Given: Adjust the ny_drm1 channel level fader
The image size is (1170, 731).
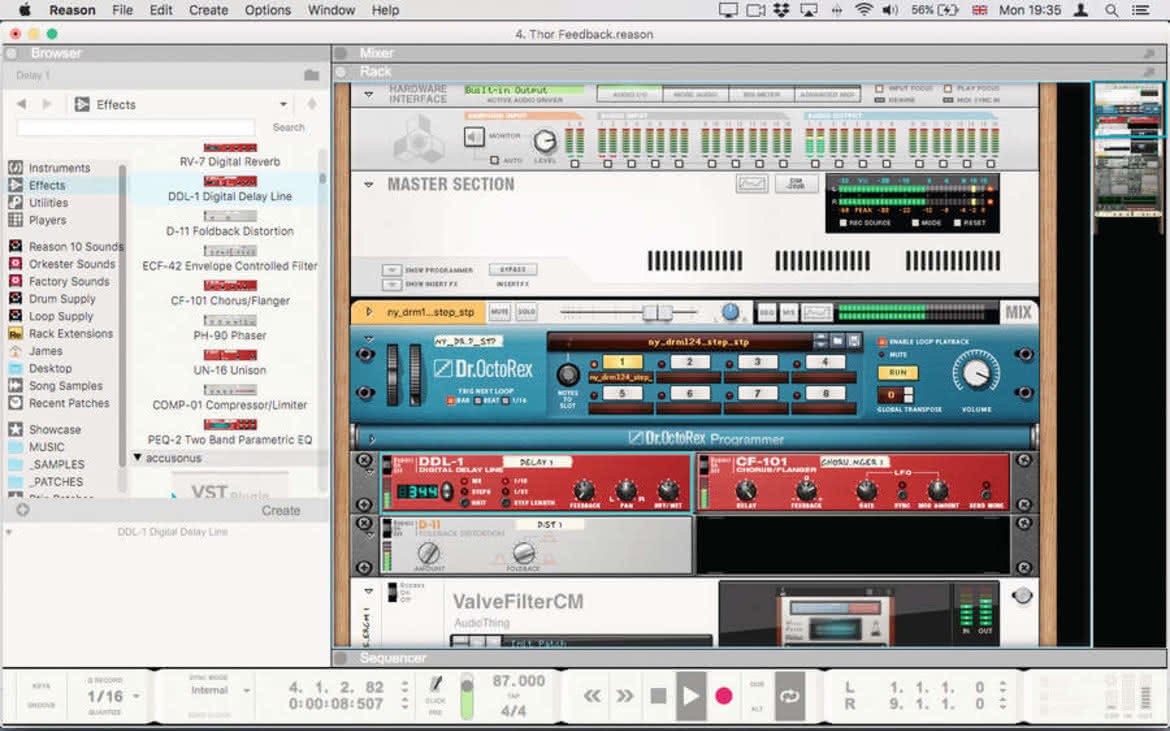Looking at the screenshot, I should pyautogui.click(x=657, y=313).
